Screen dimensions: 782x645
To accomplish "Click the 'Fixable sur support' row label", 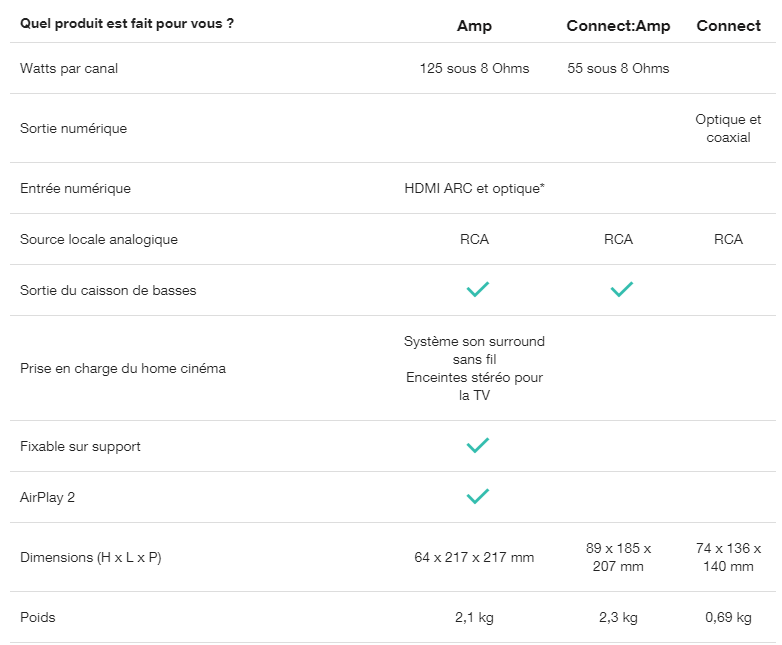I will click(x=80, y=446).
